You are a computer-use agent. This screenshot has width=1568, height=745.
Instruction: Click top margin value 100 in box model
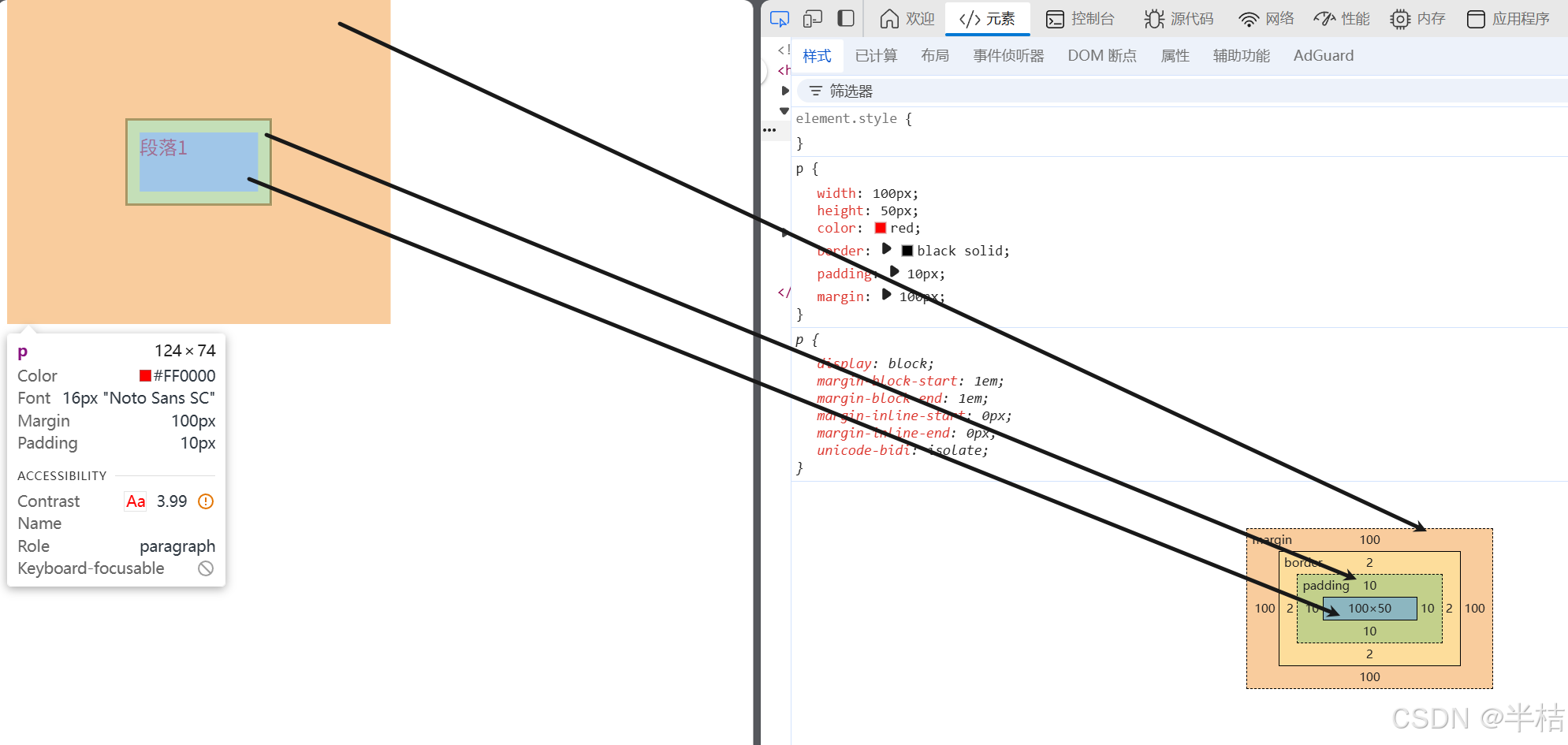[x=1369, y=540]
